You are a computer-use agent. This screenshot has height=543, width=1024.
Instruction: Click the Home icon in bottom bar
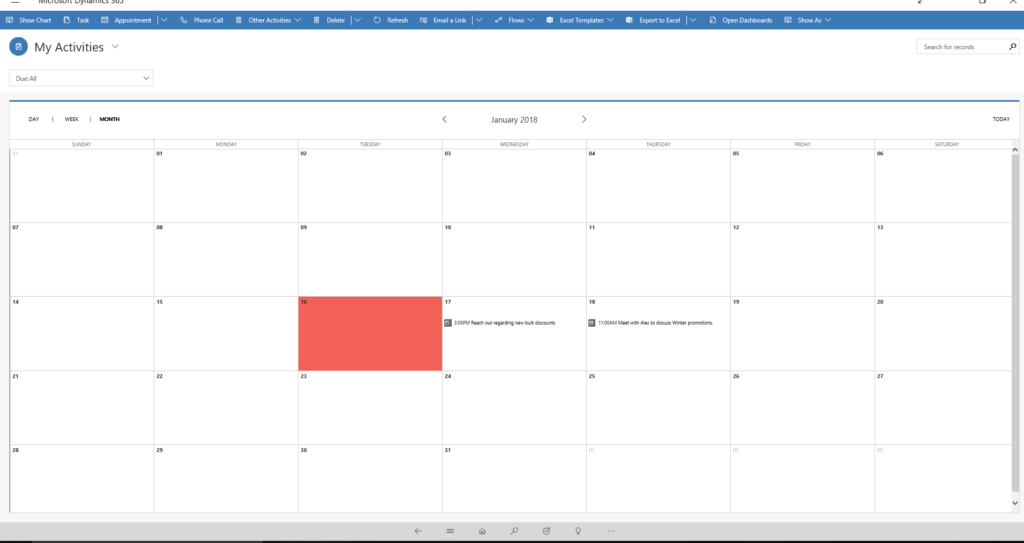(x=482, y=531)
